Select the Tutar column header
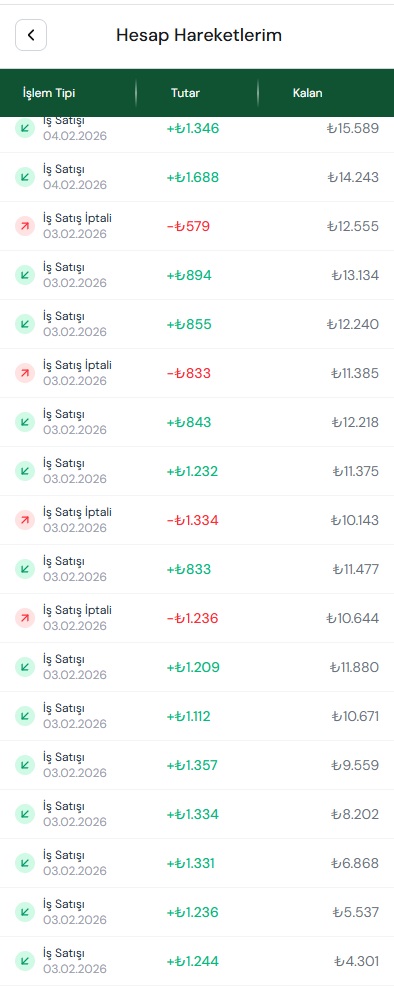Screen dimensions: 394x993 [185, 93]
